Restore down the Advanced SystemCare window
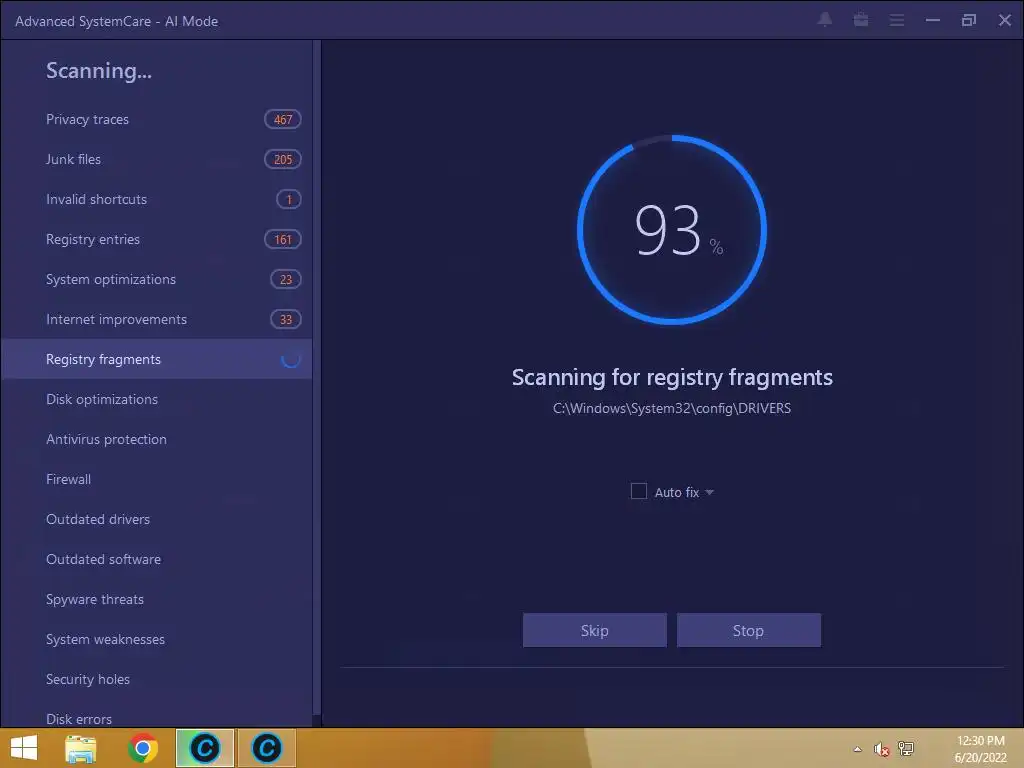This screenshot has width=1024, height=768. tap(968, 20)
